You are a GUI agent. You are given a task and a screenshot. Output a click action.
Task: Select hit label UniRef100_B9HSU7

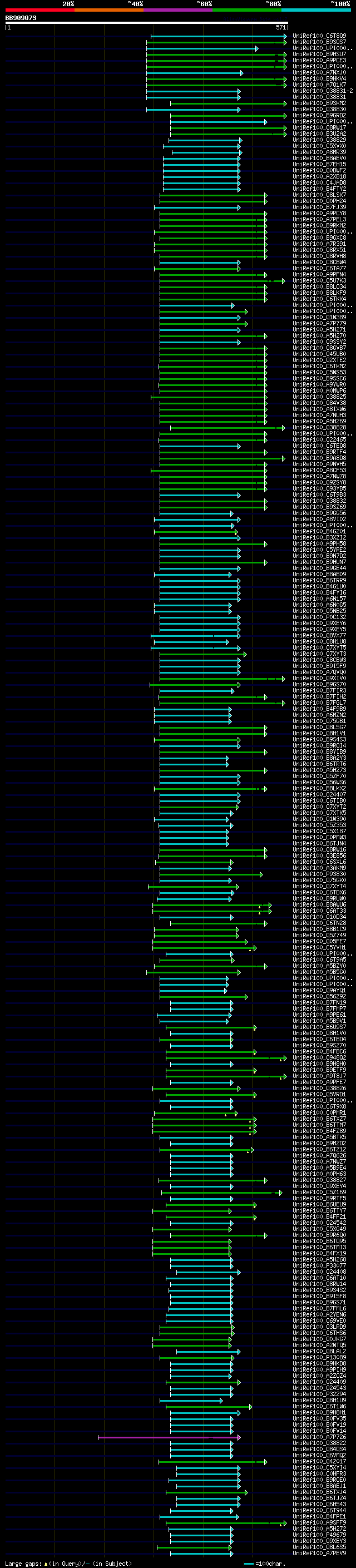pyautogui.click(x=319, y=55)
